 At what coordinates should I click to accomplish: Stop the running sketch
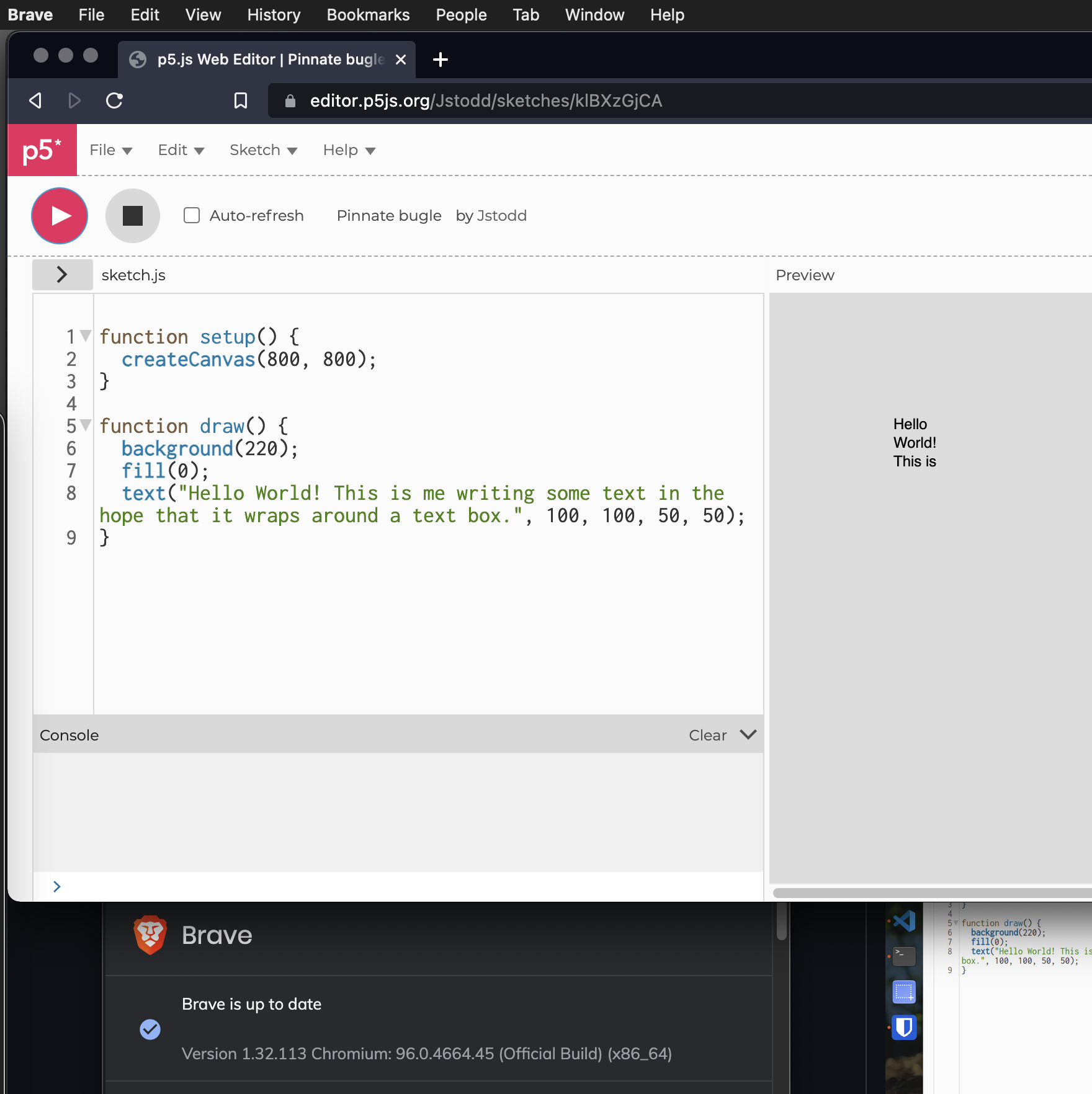(133, 215)
